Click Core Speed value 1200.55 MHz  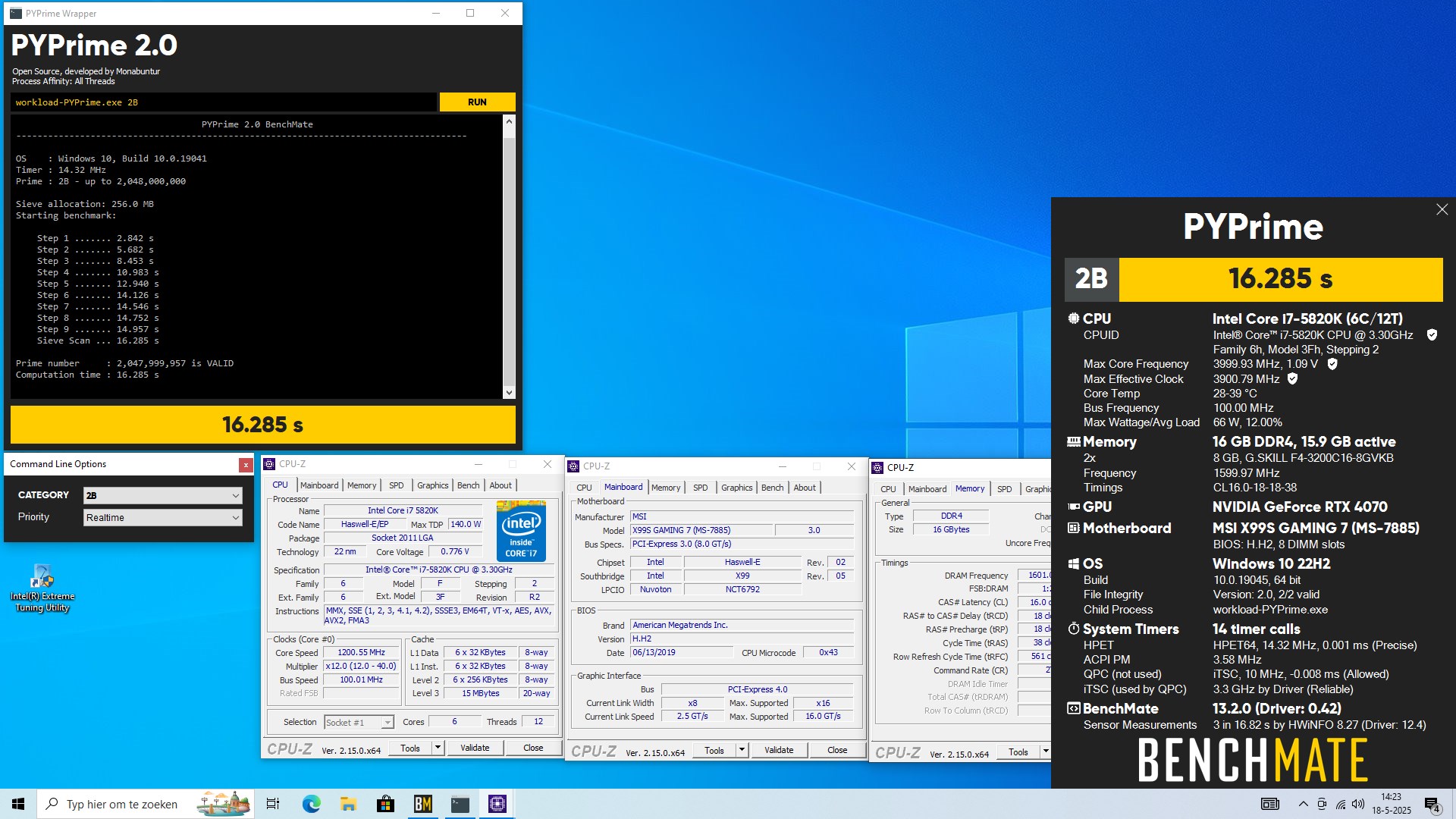click(361, 652)
